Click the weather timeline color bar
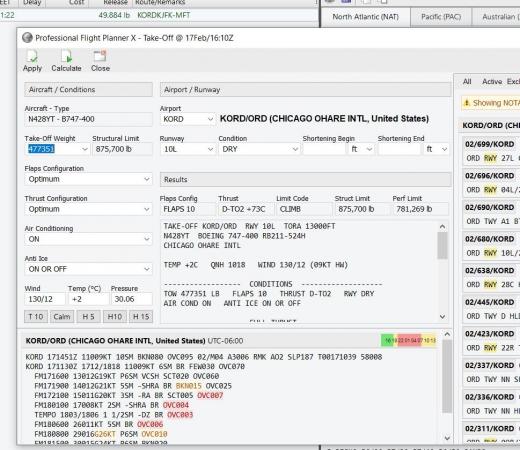This screenshot has width=520, height=450. point(408,340)
